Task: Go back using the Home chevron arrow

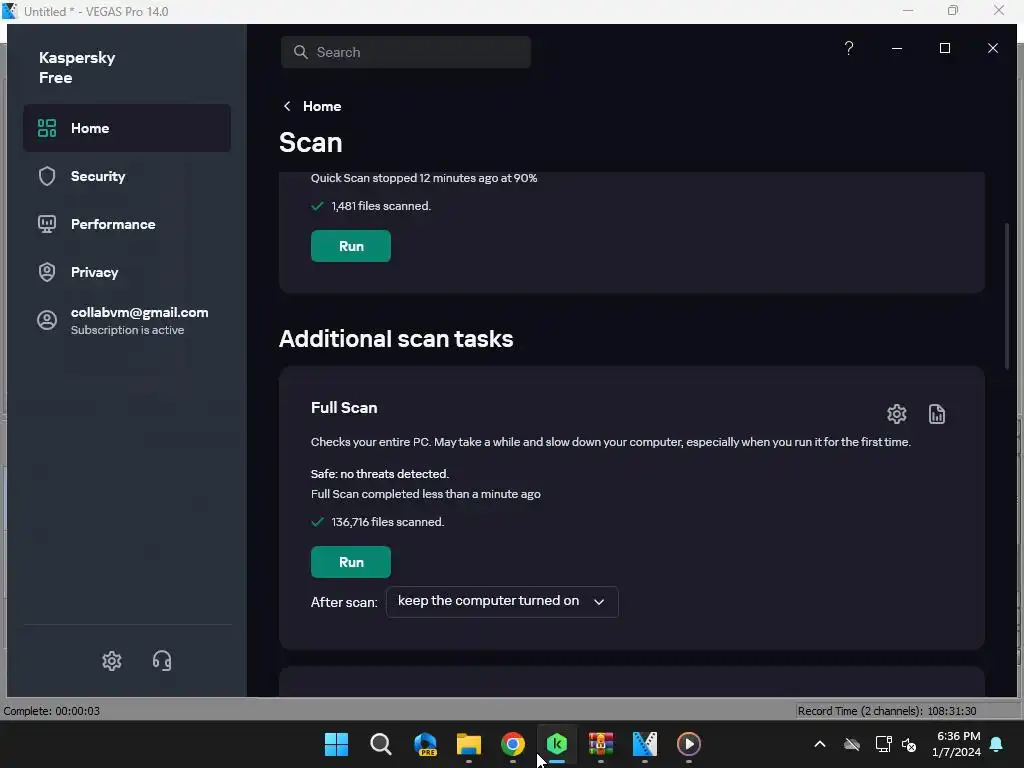Action: [287, 106]
